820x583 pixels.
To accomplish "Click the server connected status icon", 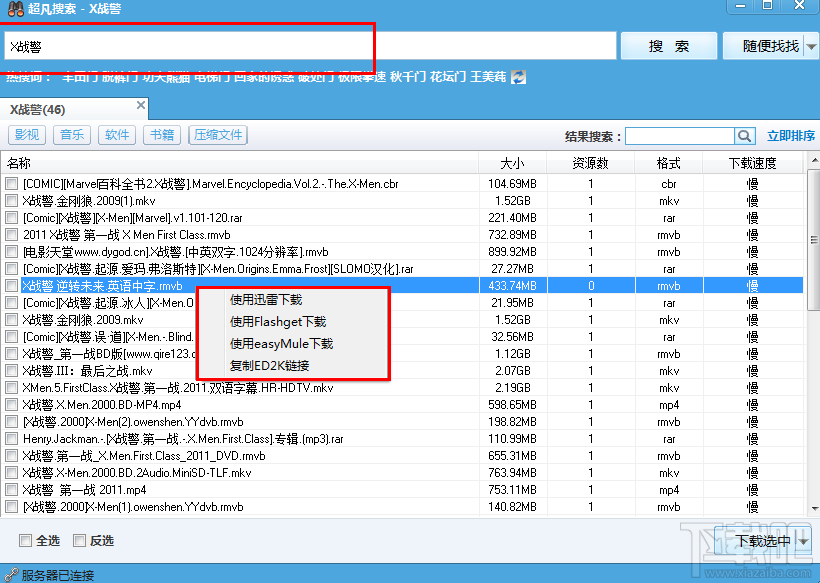I will [x=10, y=575].
